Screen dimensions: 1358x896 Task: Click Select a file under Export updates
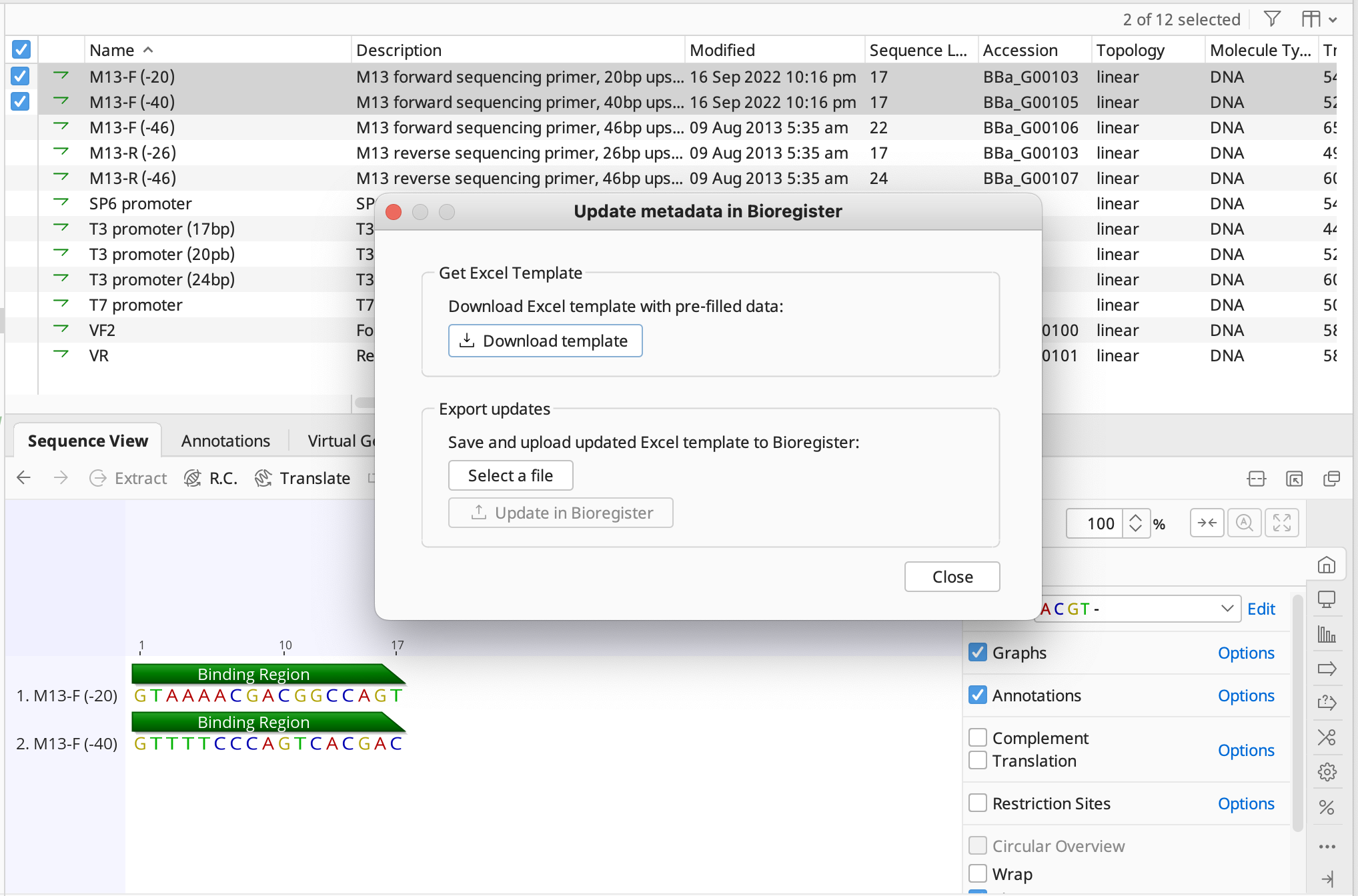[510, 475]
